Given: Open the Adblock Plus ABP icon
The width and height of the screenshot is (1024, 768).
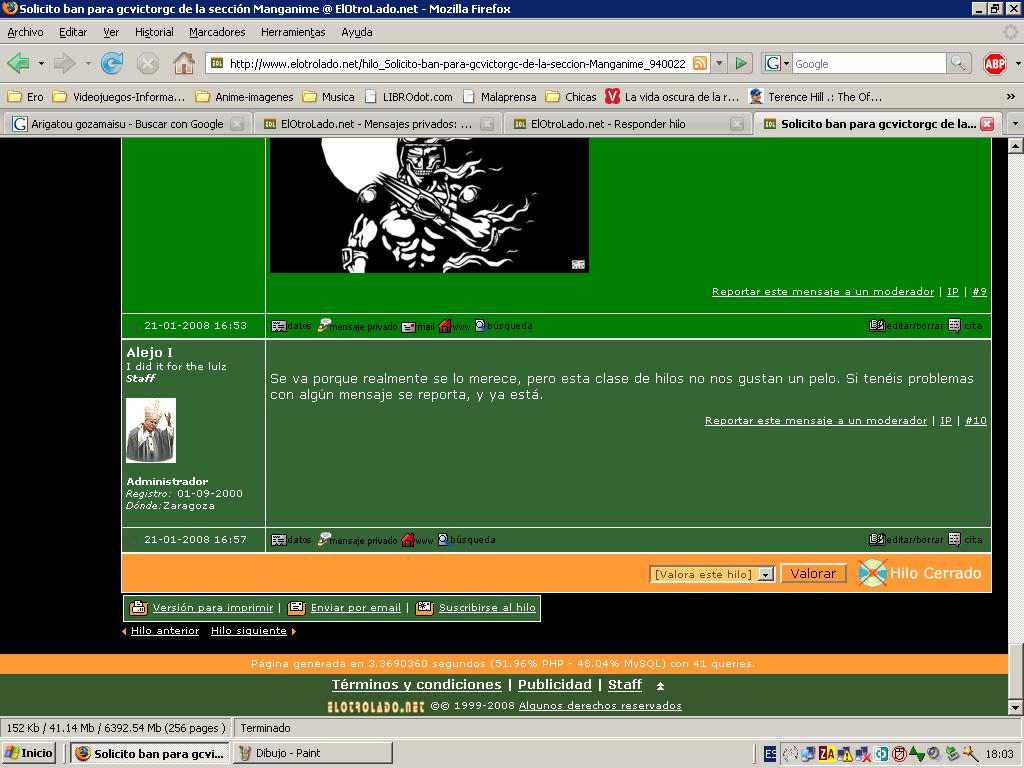Looking at the screenshot, I should 995,63.
